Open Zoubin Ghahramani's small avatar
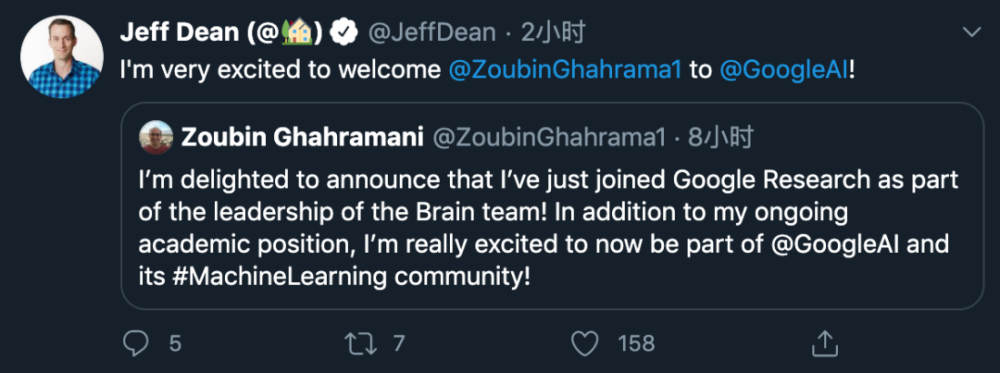Image resolution: width=1000 pixels, height=373 pixels. 156,137
